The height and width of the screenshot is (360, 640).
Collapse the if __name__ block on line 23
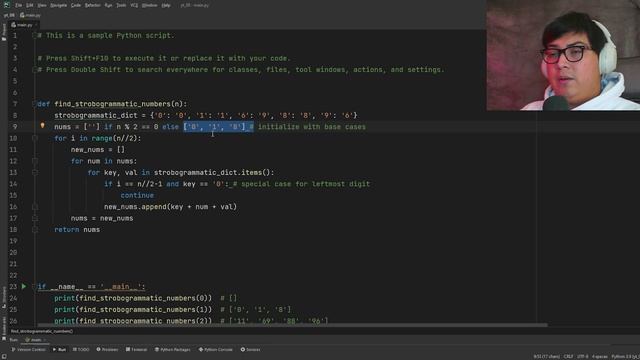click(35, 287)
